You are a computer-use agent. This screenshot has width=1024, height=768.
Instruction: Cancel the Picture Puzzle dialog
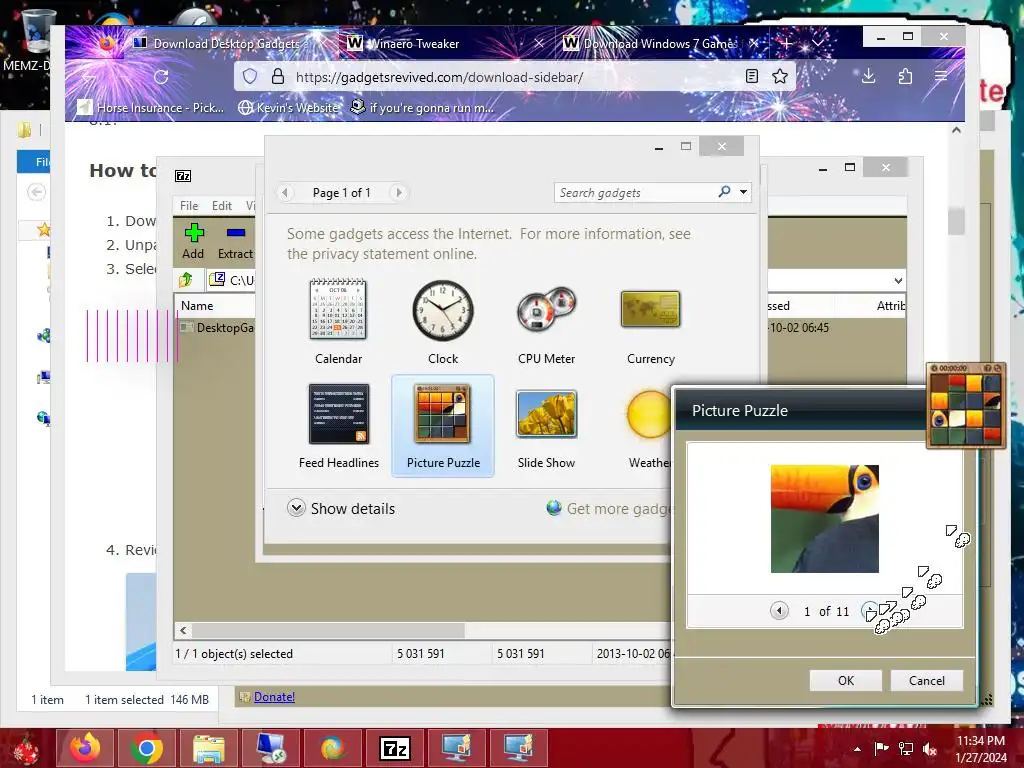click(927, 680)
